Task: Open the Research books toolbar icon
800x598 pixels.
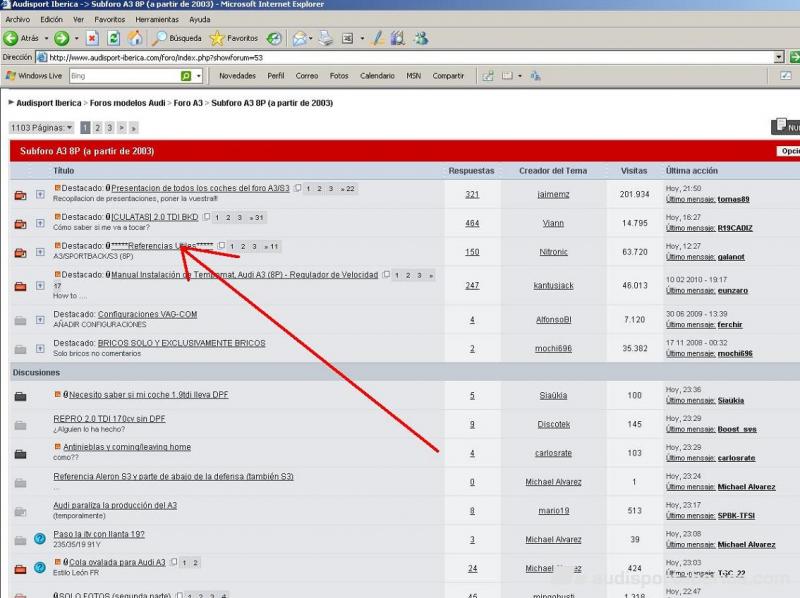Action: point(397,38)
